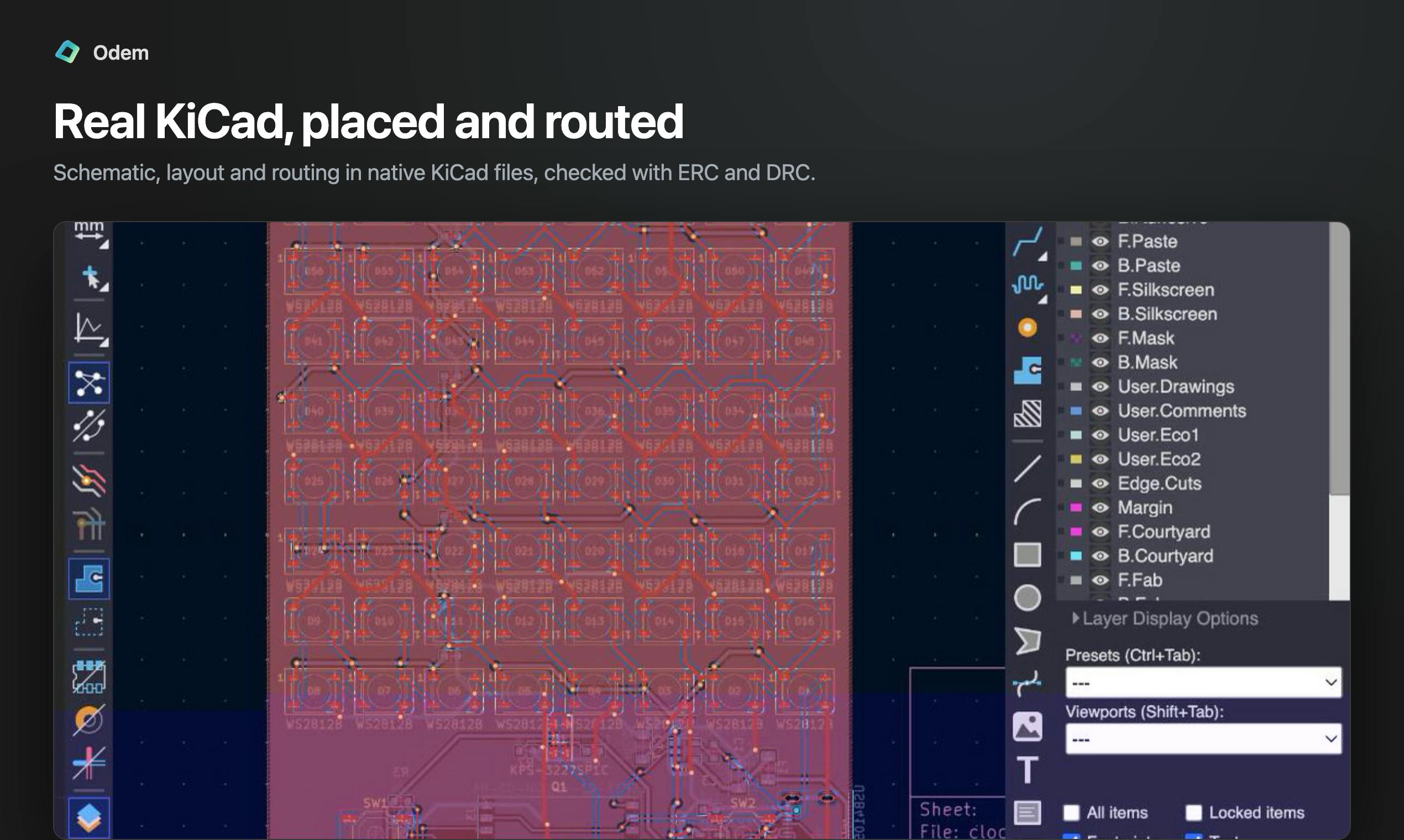Click the Margin magenta color swatch
The image size is (1404, 840).
click(1076, 508)
